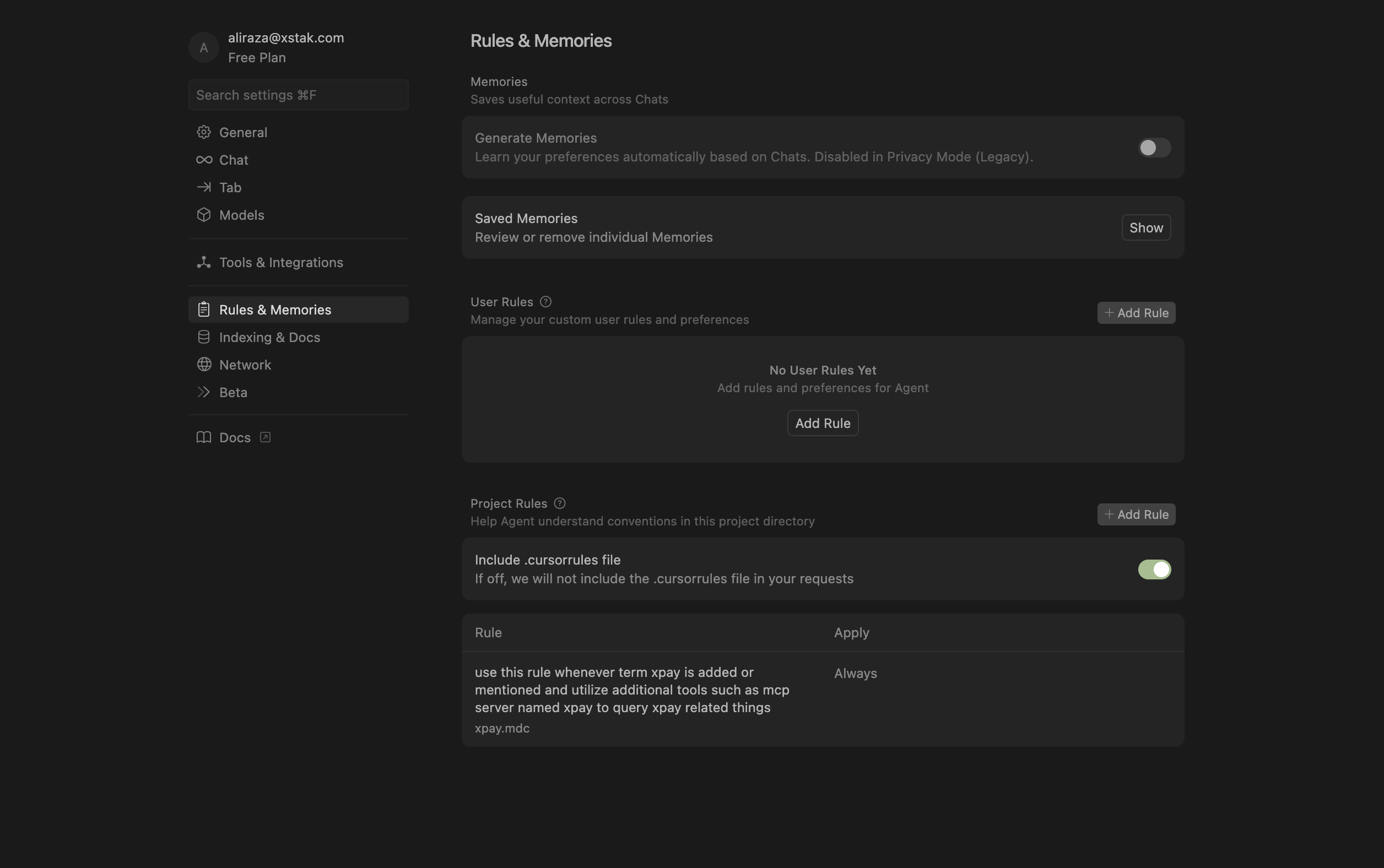Click the Rules & Memories clipboard icon
The image size is (1384, 868).
click(204, 310)
